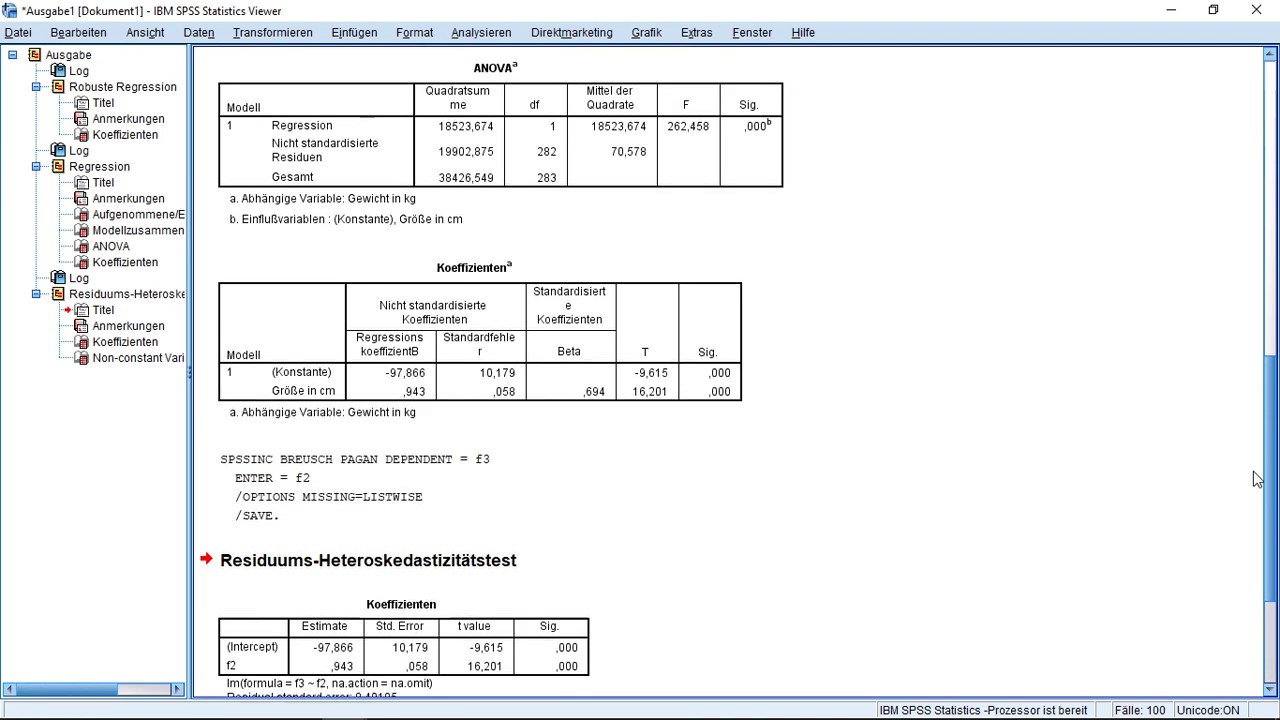Viewport: 1280px width, 720px height.
Task: Click the Residuums-Heteroskedastizitätstest heading
Action: tap(368, 560)
